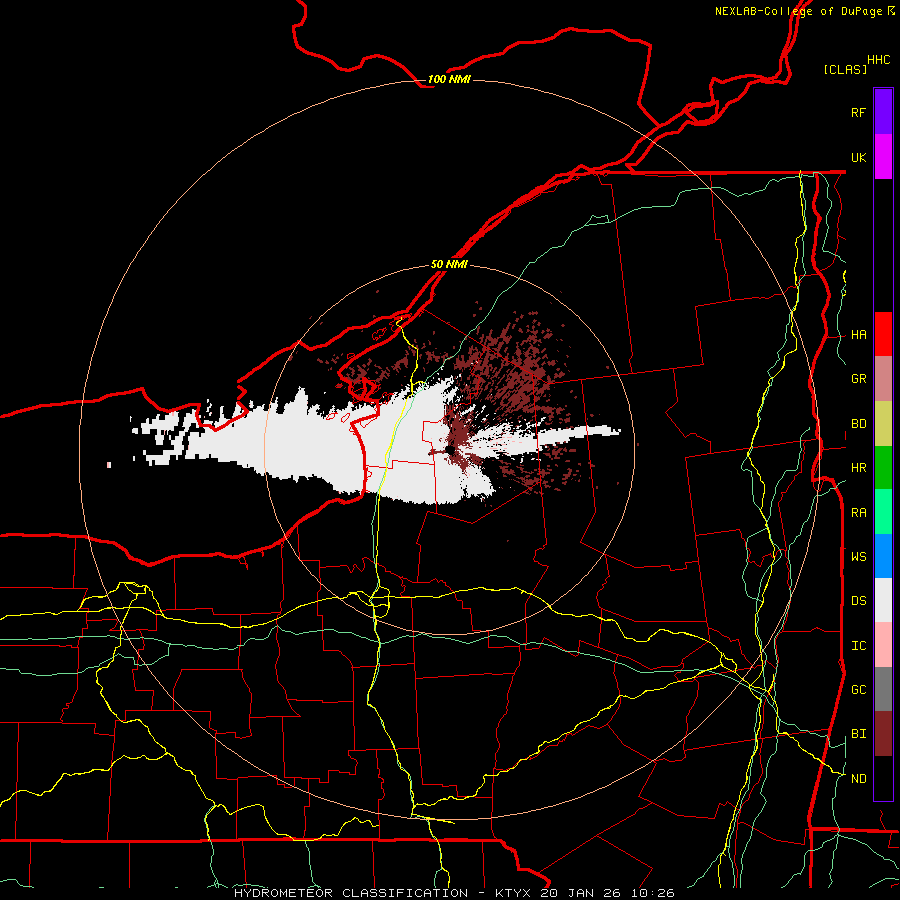The height and width of the screenshot is (900, 900).
Task: Click the GR salmon legend swatch
Action: pyautogui.click(x=883, y=379)
